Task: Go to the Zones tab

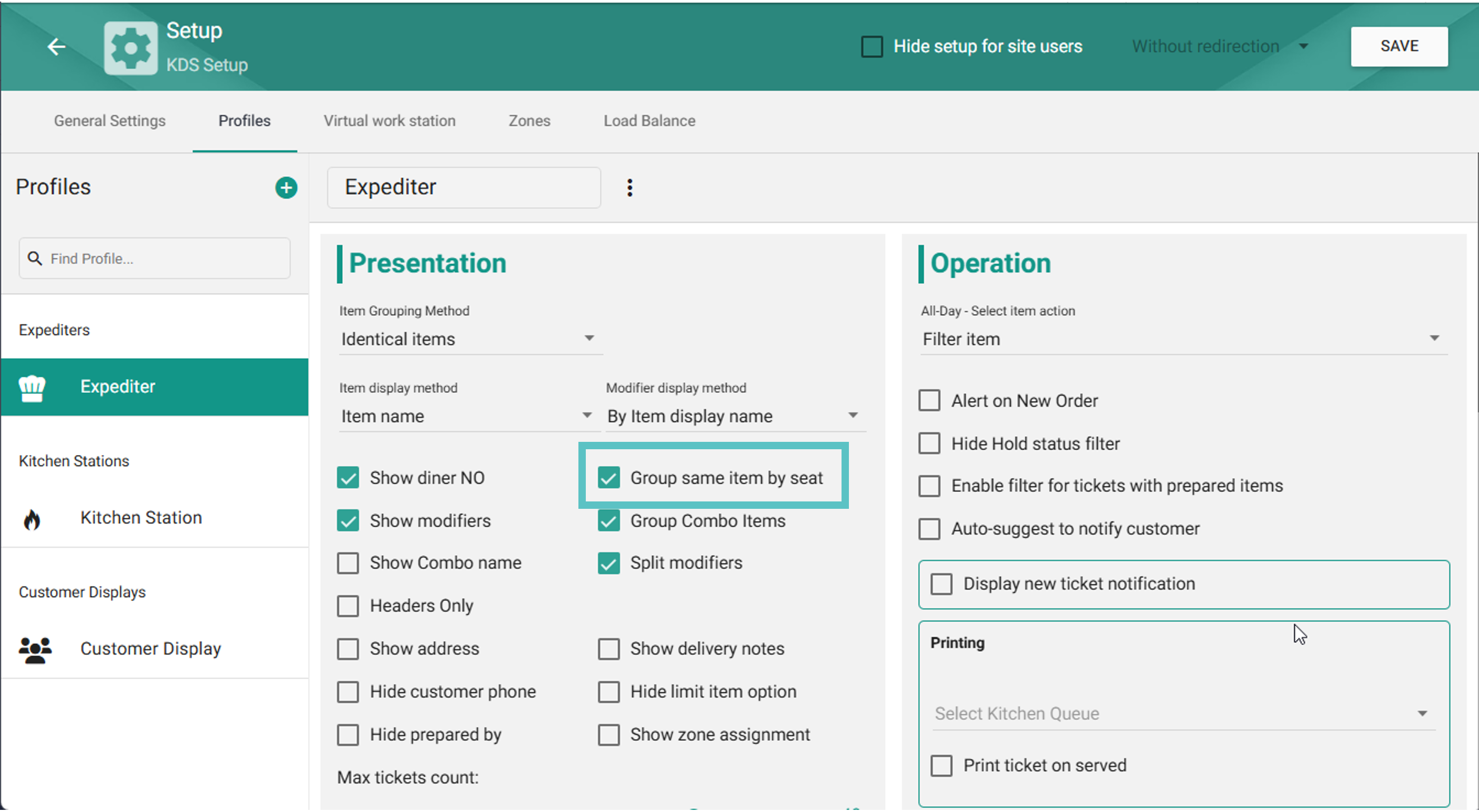Action: click(529, 121)
